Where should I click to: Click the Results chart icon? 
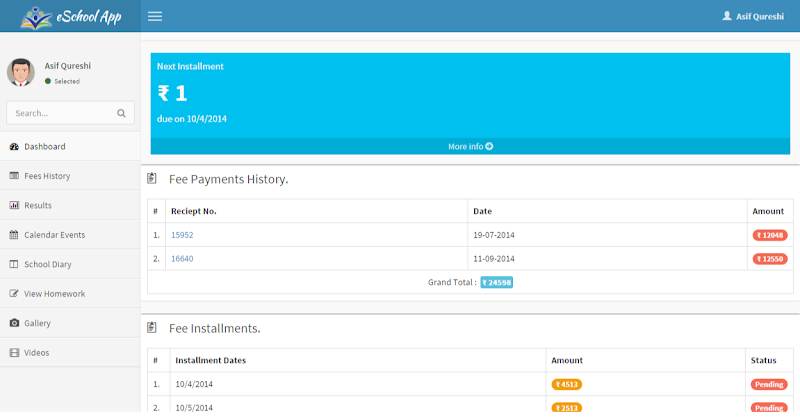[14, 205]
